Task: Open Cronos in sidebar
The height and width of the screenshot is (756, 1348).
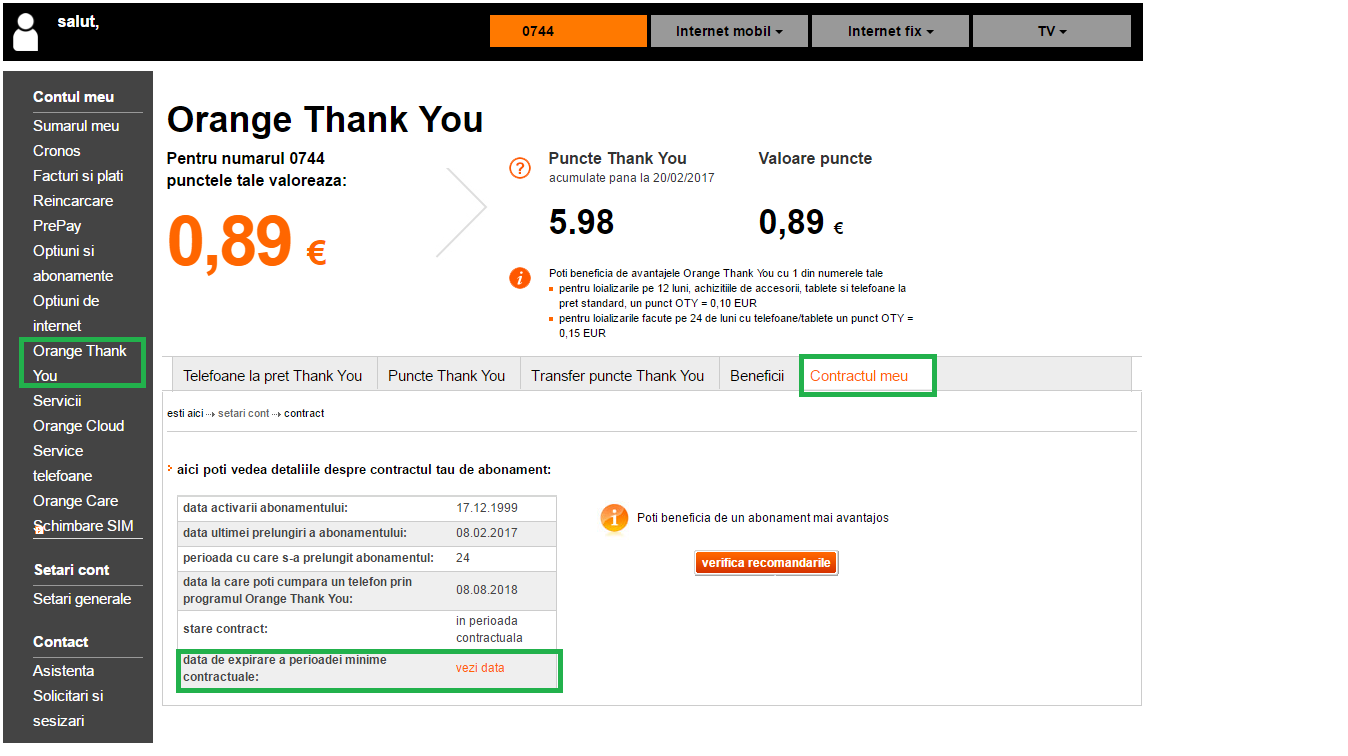Action: pyautogui.click(x=56, y=151)
